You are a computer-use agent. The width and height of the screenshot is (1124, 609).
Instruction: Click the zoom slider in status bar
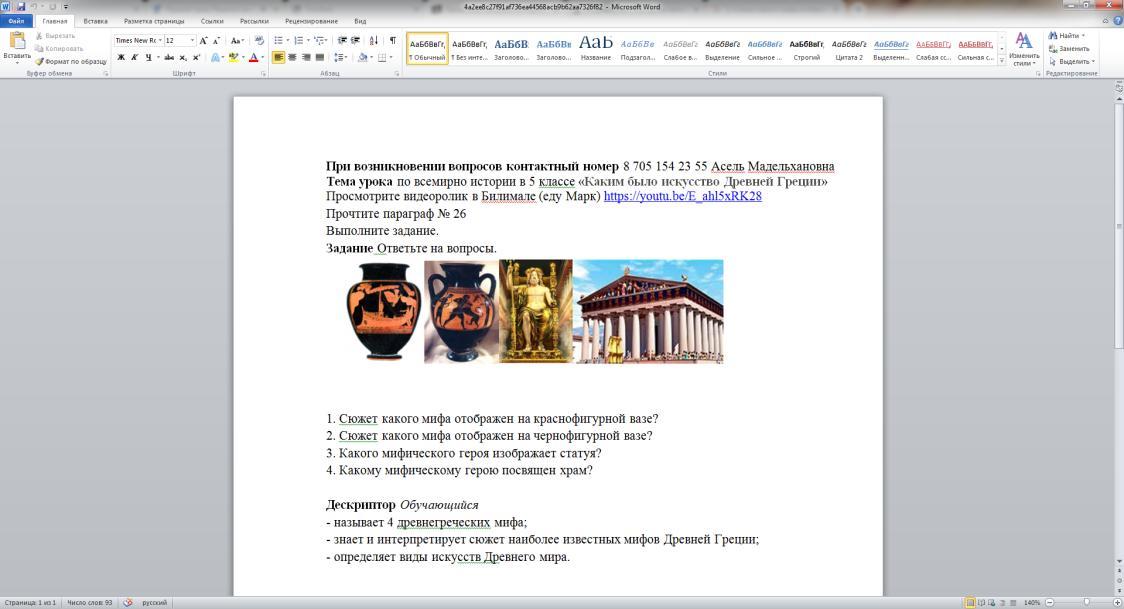point(1085,603)
